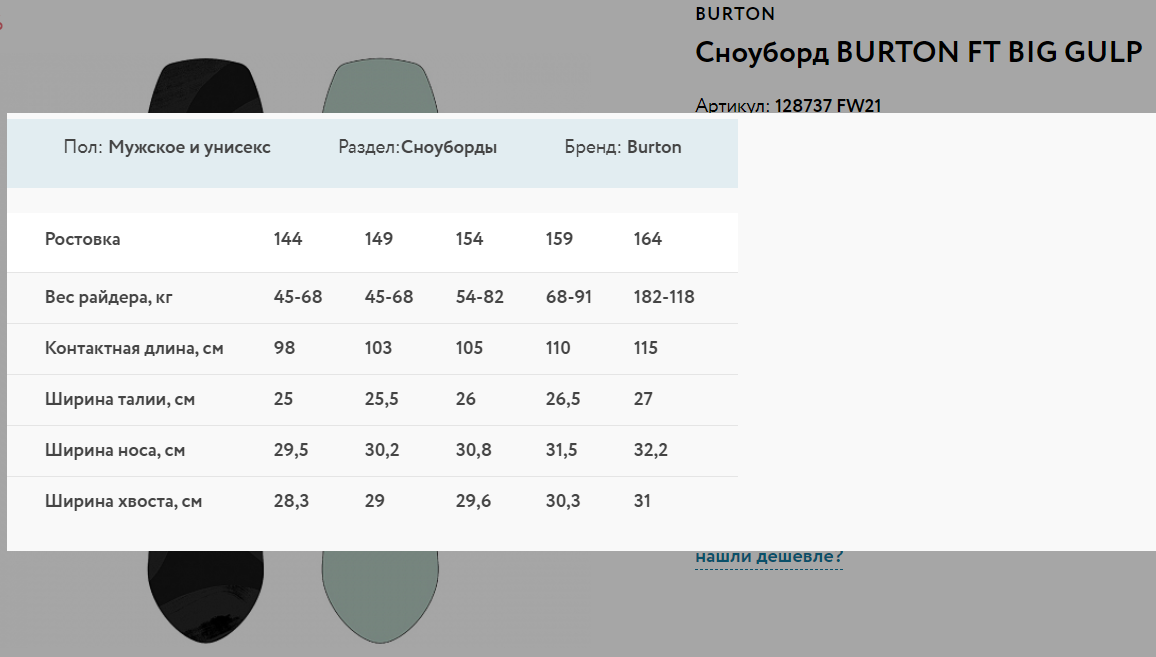
Task: Click size '149' in the Ростовка row
Action: pyautogui.click(x=378, y=239)
